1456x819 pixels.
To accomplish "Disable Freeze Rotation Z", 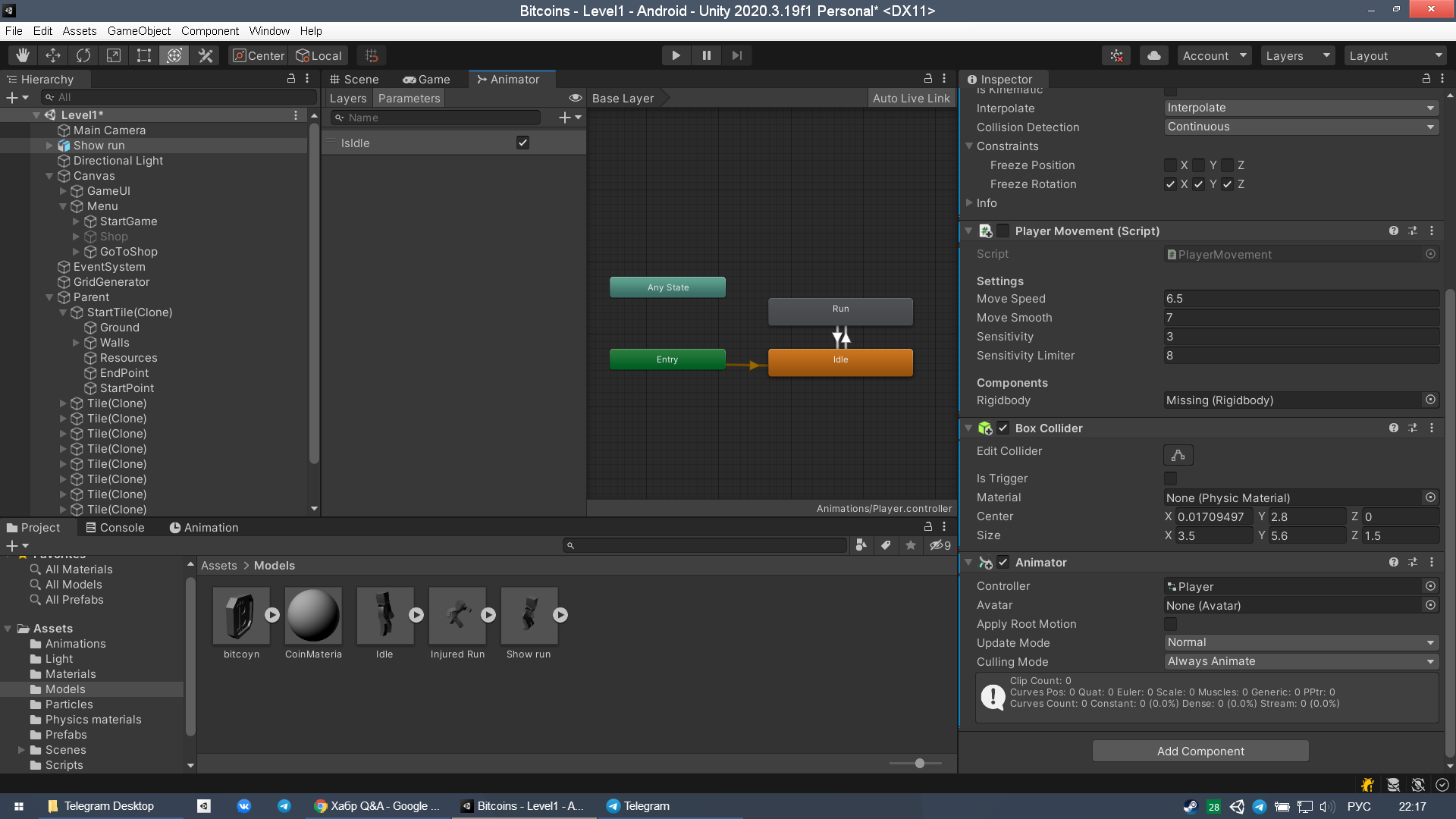I will tap(1228, 184).
